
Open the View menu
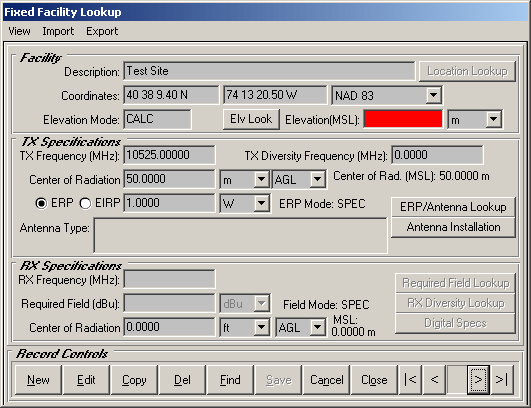(19, 31)
